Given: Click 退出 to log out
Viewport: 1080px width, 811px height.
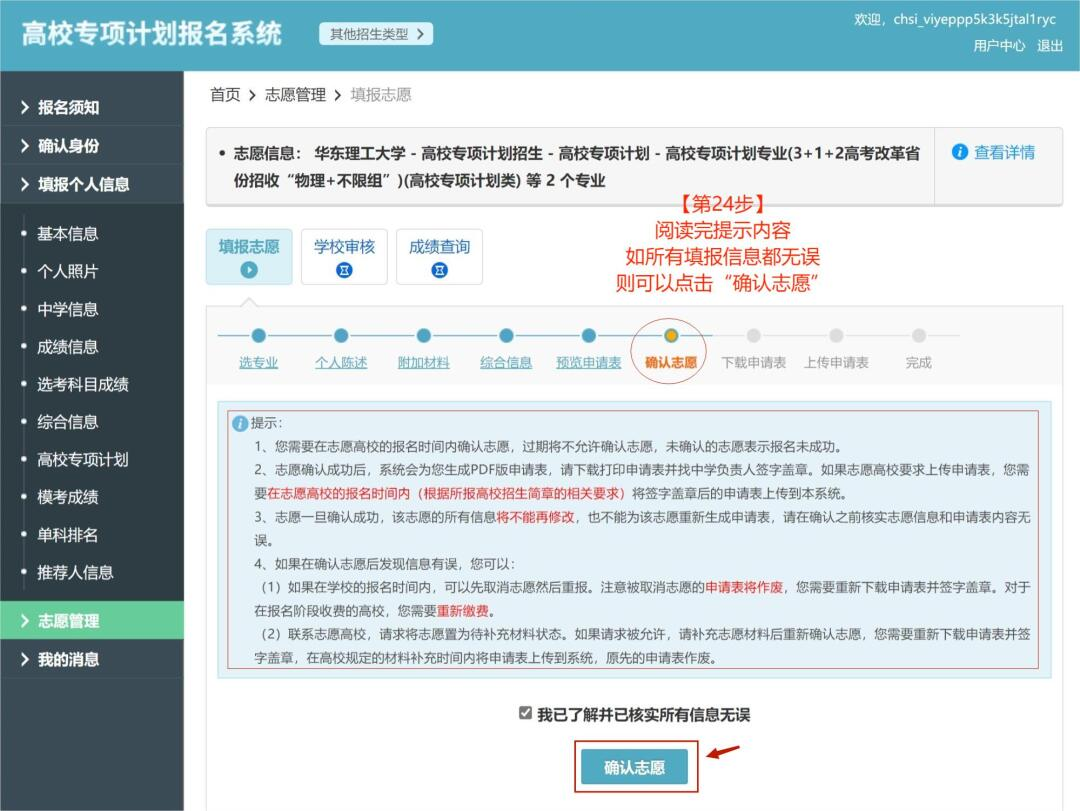Looking at the screenshot, I should click(1052, 45).
